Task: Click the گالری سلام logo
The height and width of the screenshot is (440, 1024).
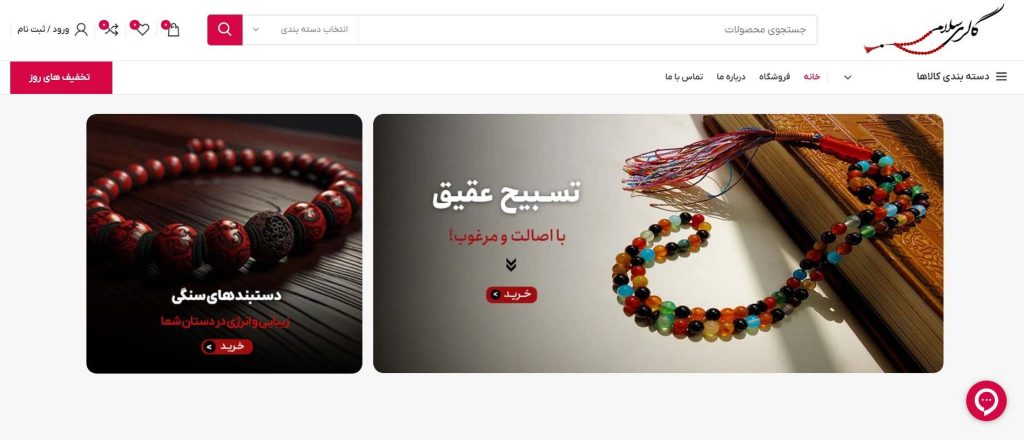Action: 934,29
